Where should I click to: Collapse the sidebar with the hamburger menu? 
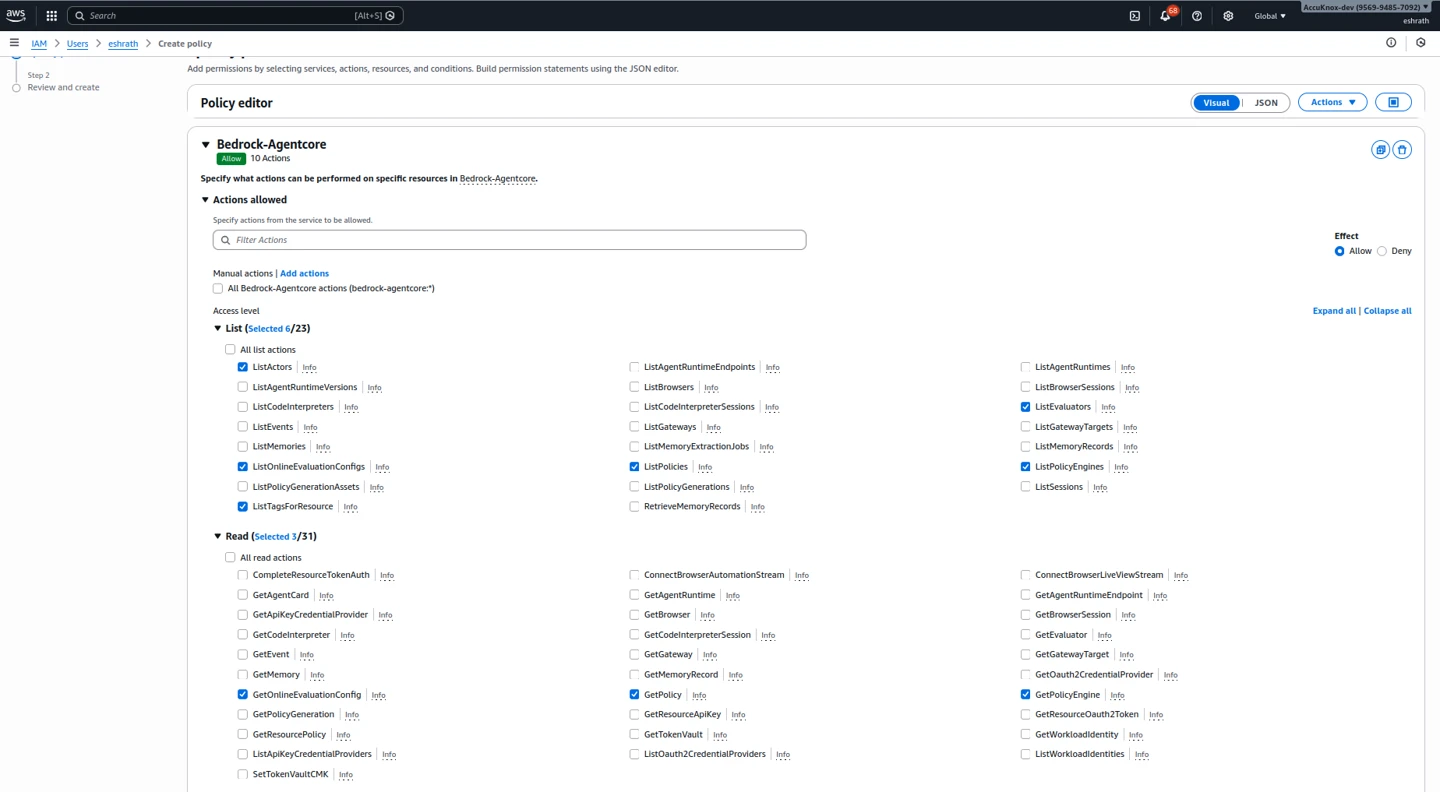(14, 42)
